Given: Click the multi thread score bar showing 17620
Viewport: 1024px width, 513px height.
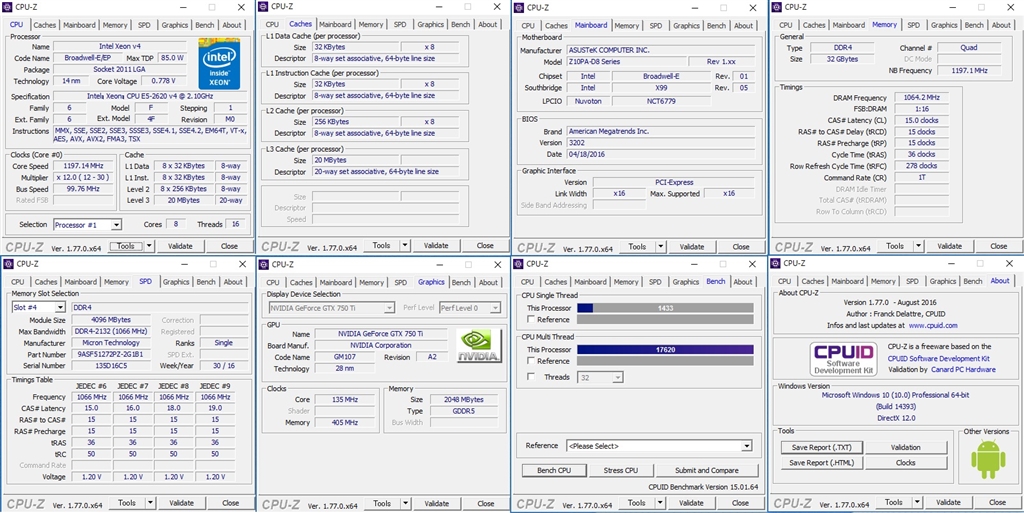Looking at the screenshot, I should [x=665, y=349].
